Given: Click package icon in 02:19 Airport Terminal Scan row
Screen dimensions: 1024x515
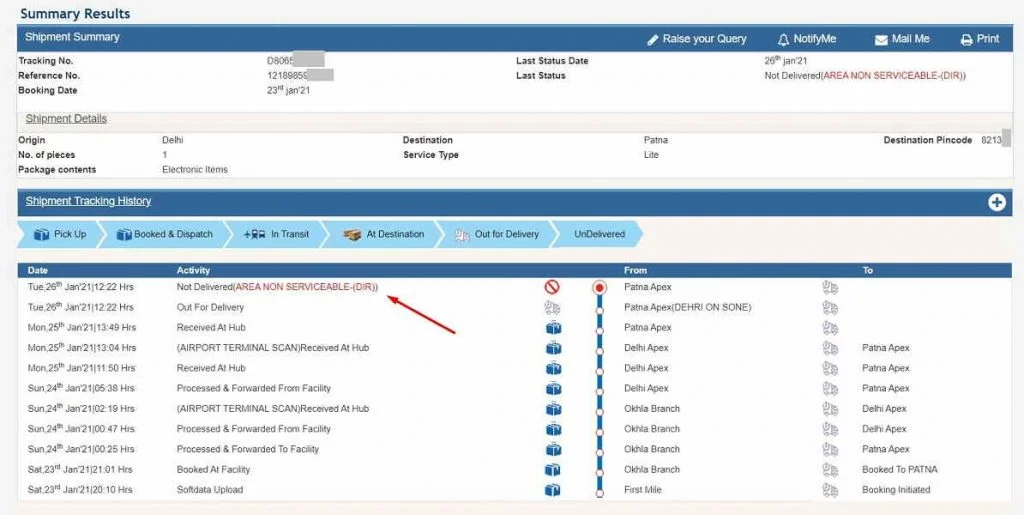Looking at the screenshot, I should (552, 409).
